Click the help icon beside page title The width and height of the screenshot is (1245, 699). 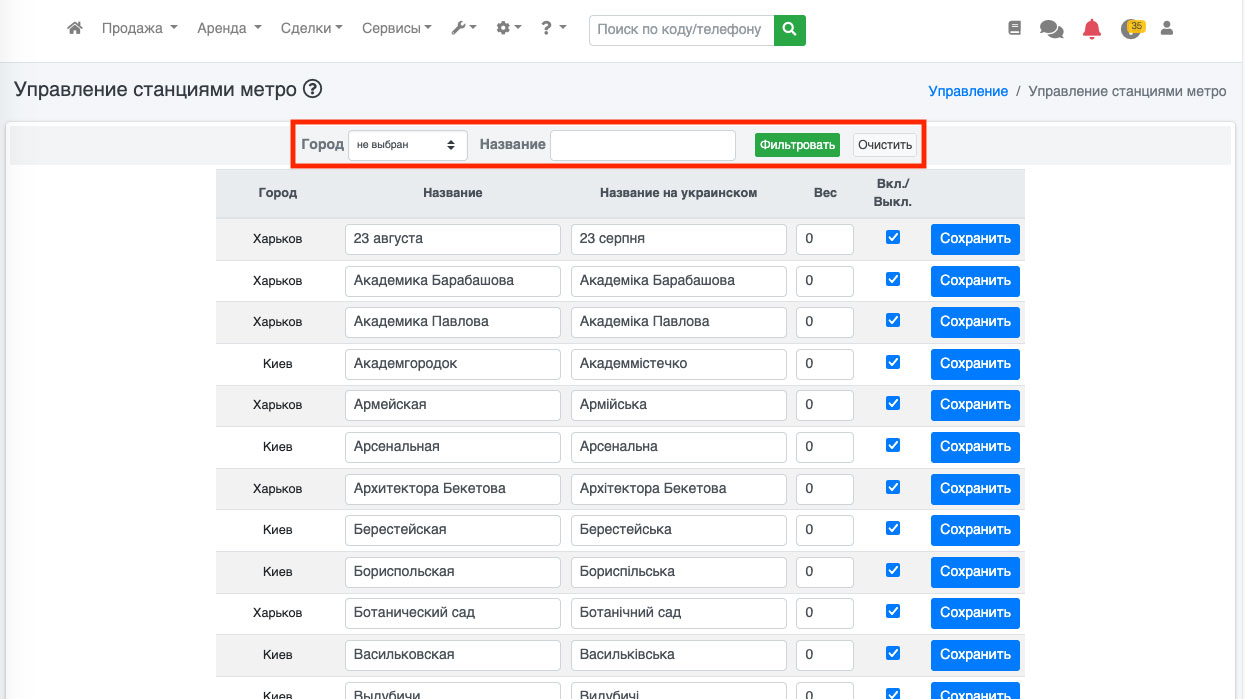(x=312, y=89)
